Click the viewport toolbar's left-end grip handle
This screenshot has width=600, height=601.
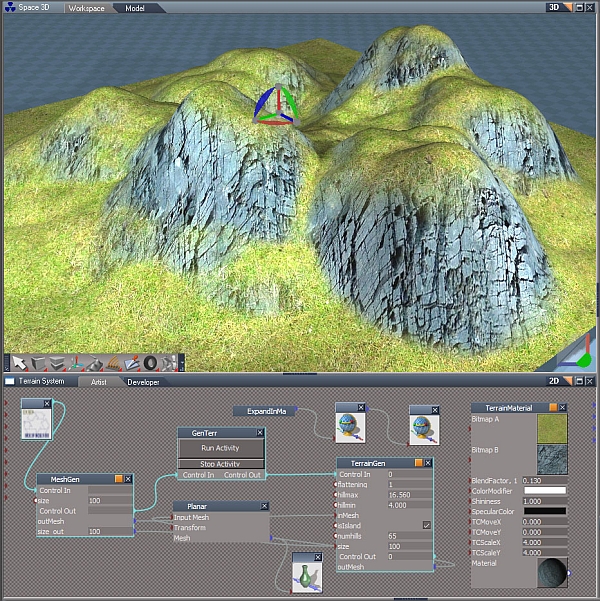pos(7,363)
